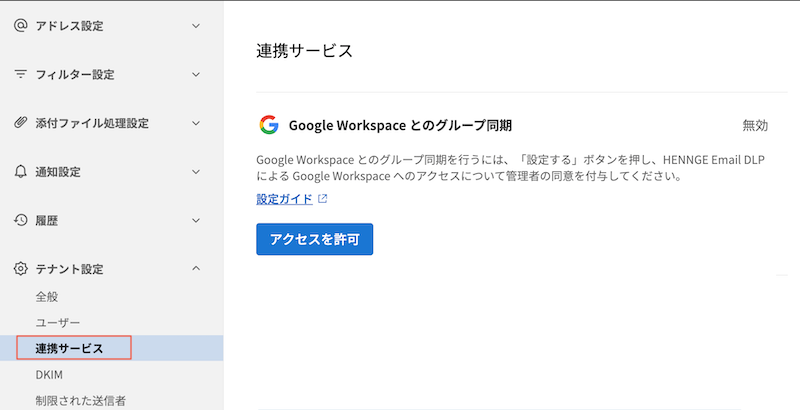This screenshot has width=800, height=410.
Task: Open アドレス設定 menu section
Action: (x=69, y=25)
